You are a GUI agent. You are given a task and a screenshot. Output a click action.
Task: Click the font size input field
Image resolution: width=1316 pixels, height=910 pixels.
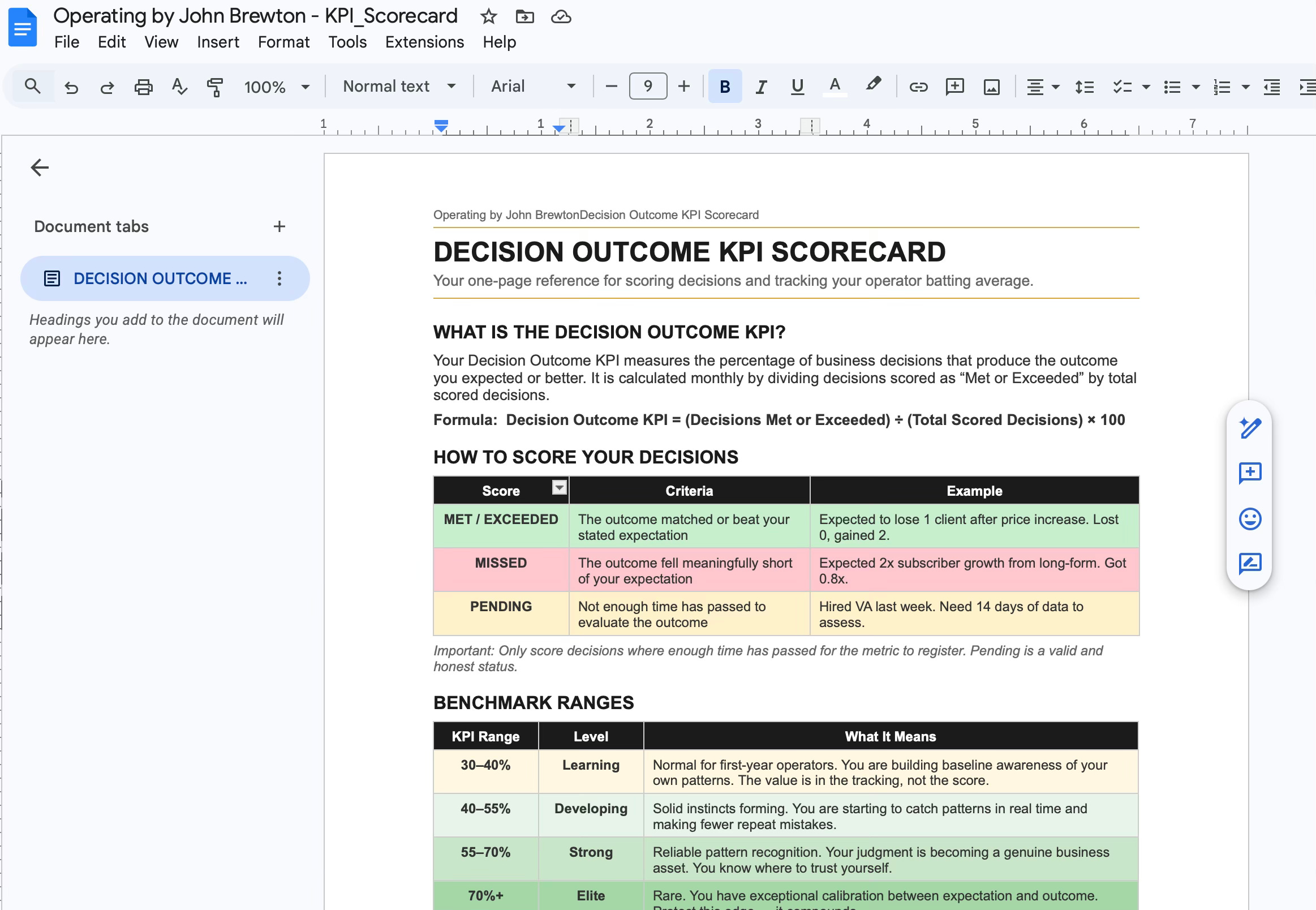coord(647,87)
